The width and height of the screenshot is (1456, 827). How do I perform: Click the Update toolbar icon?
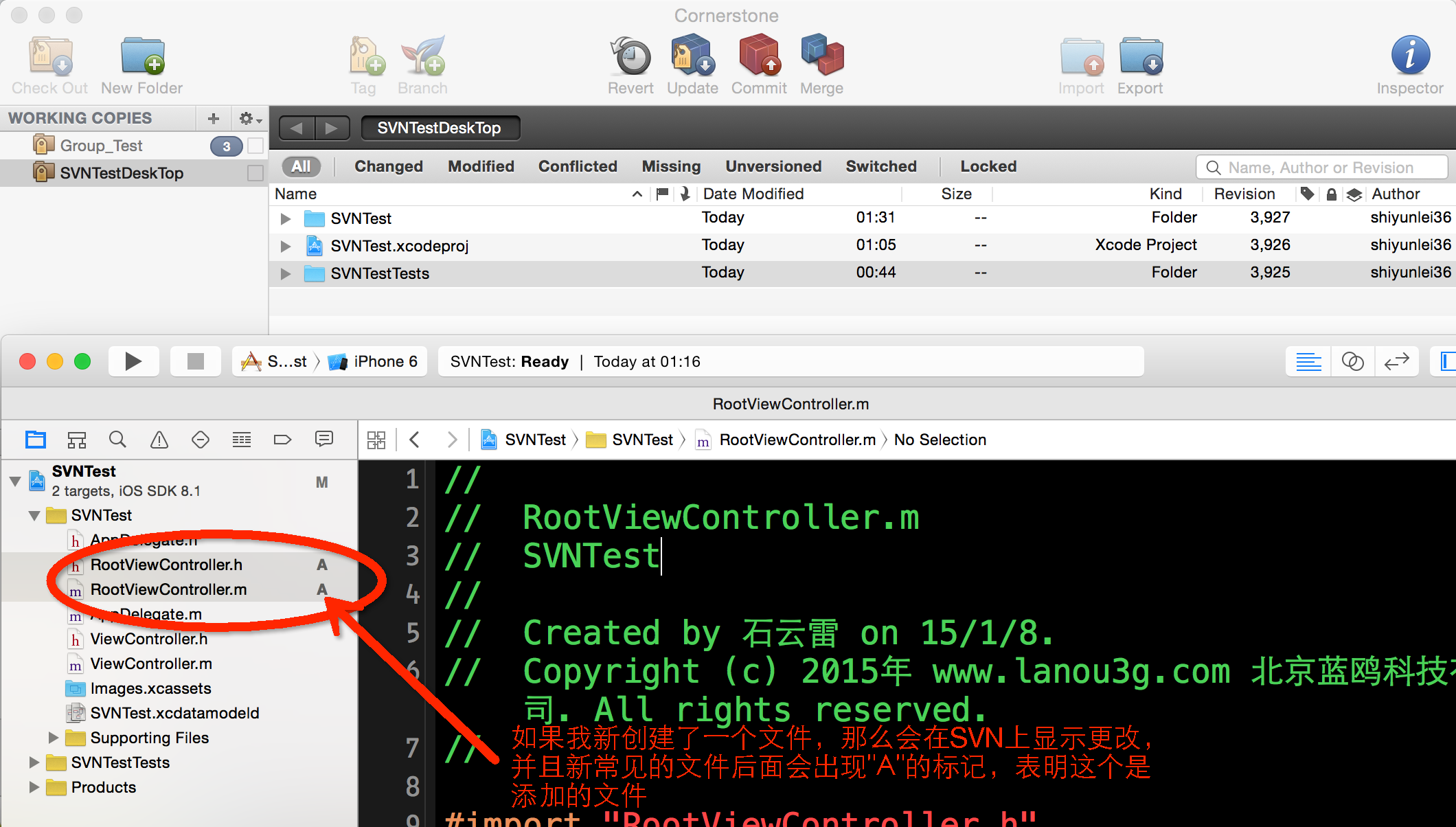692,56
